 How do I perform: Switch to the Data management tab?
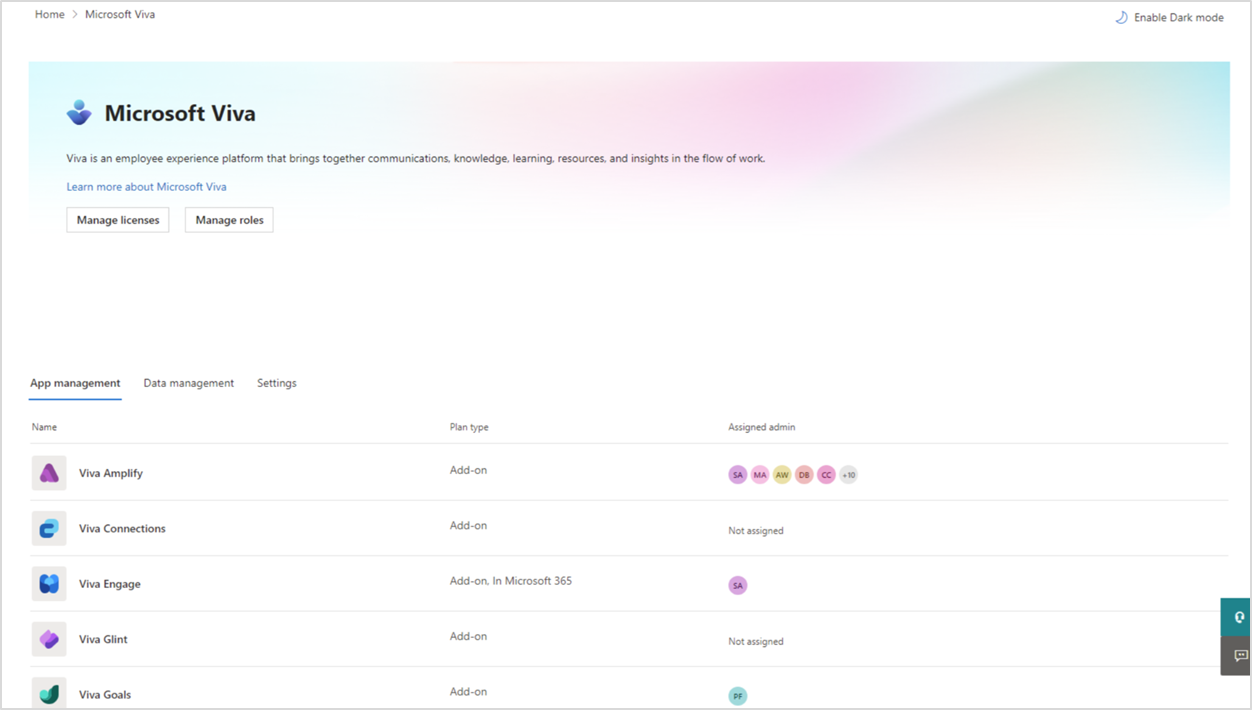188,382
